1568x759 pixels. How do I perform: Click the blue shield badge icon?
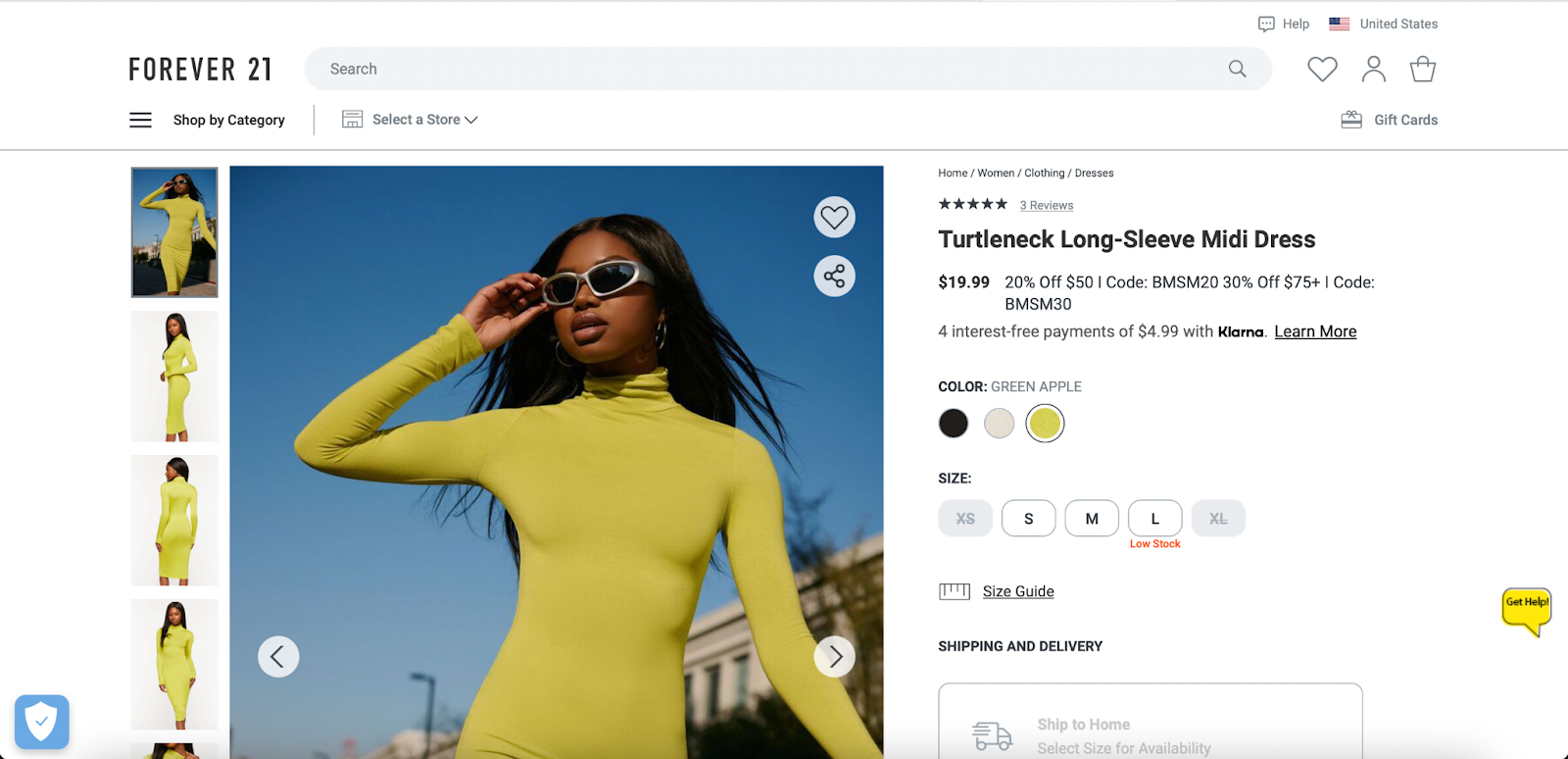[42, 722]
